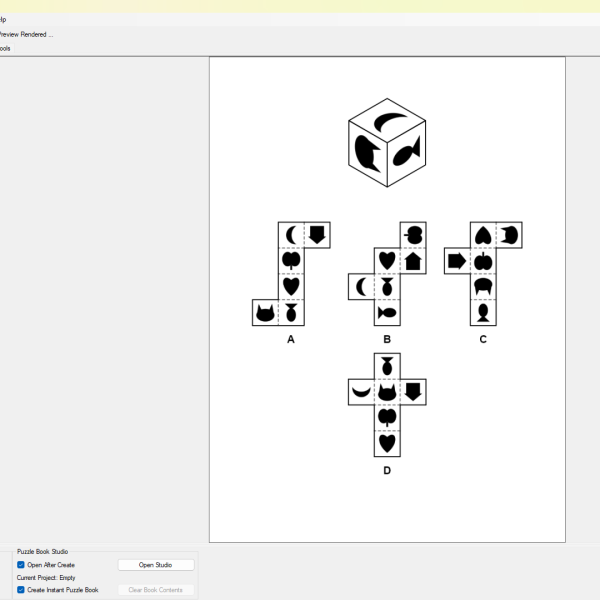Click the down arrow face in net D
The width and height of the screenshot is (600, 600).
[x=413, y=392]
